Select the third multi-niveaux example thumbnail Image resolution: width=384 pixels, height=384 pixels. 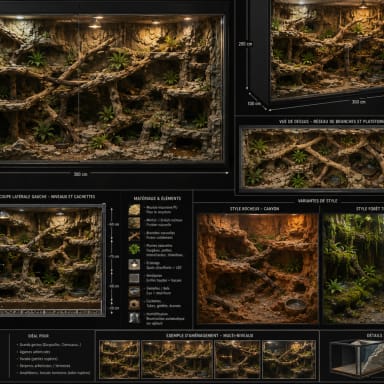pos(237,359)
